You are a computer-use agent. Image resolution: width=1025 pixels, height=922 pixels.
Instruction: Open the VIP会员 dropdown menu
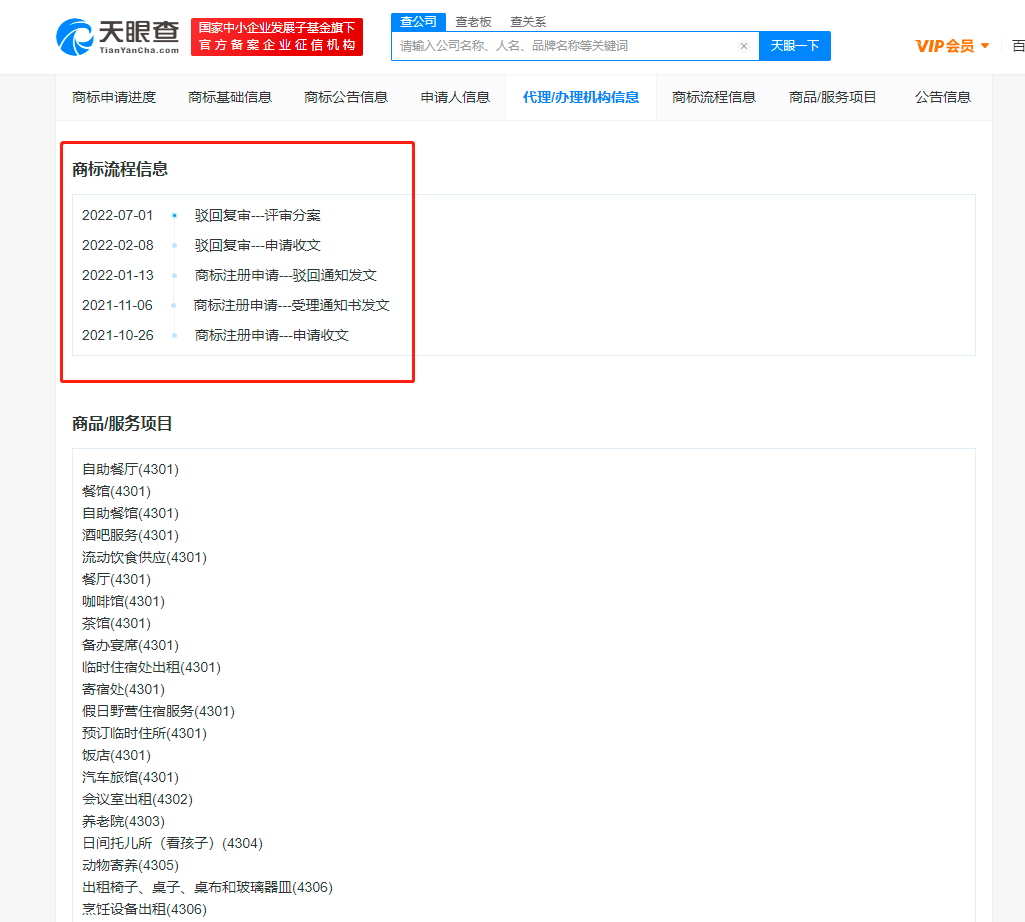(952, 46)
